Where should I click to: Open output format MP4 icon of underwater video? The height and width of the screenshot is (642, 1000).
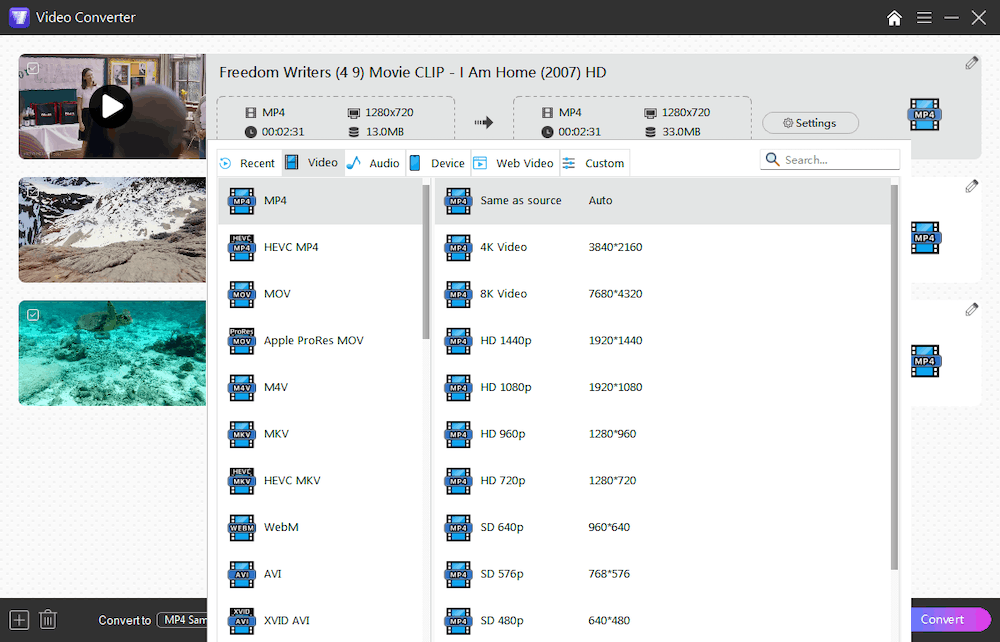click(x=925, y=361)
